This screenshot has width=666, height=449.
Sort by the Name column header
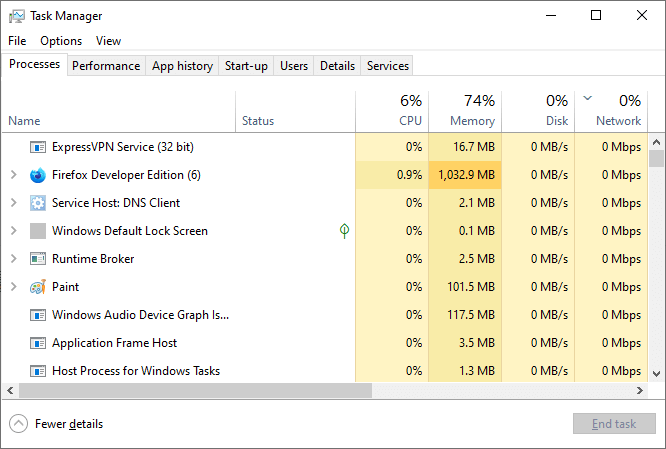tap(119, 112)
